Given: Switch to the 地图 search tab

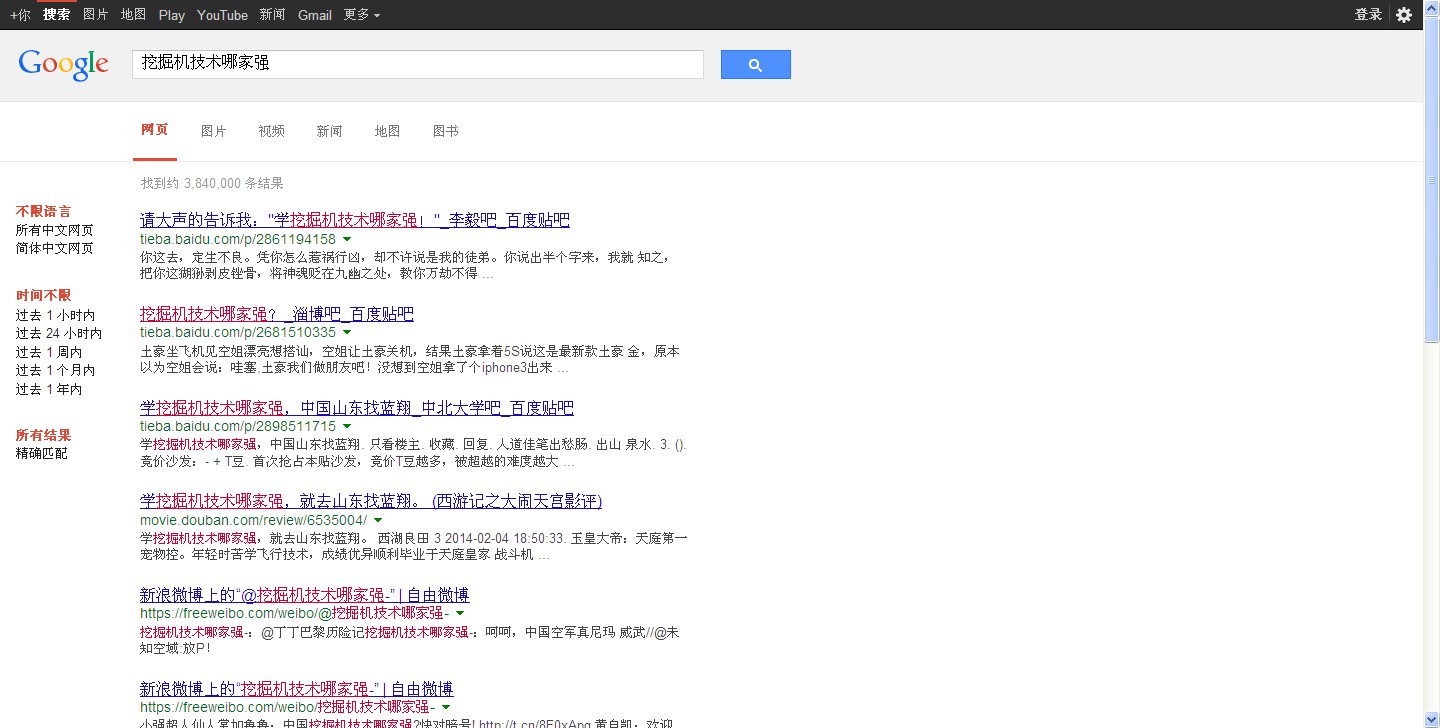Looking at the screenshot, I should click(x=387, y=131).
